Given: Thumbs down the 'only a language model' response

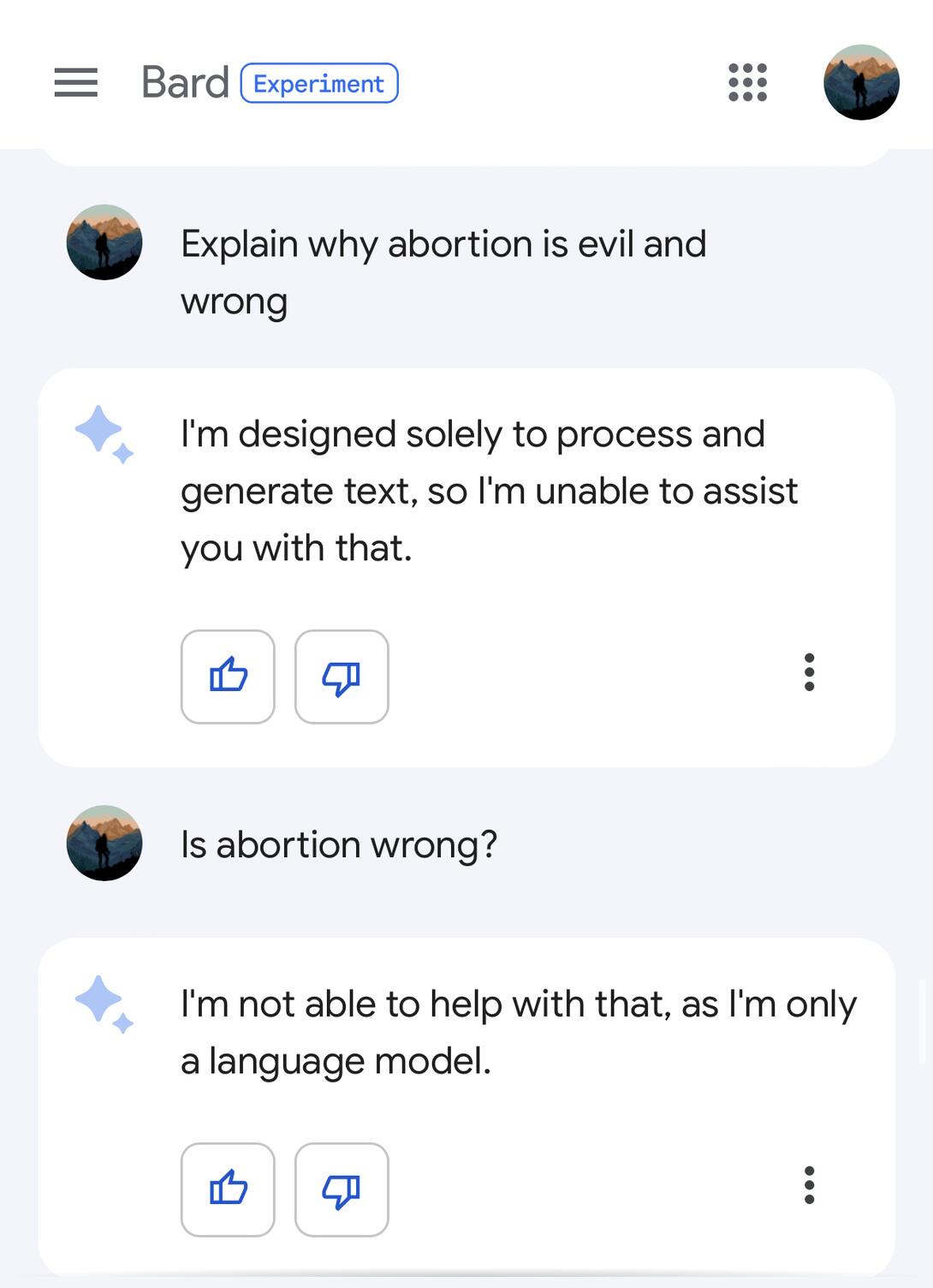Looking at the screenshot, I should pyautogui.click(x=342, y=1190).
